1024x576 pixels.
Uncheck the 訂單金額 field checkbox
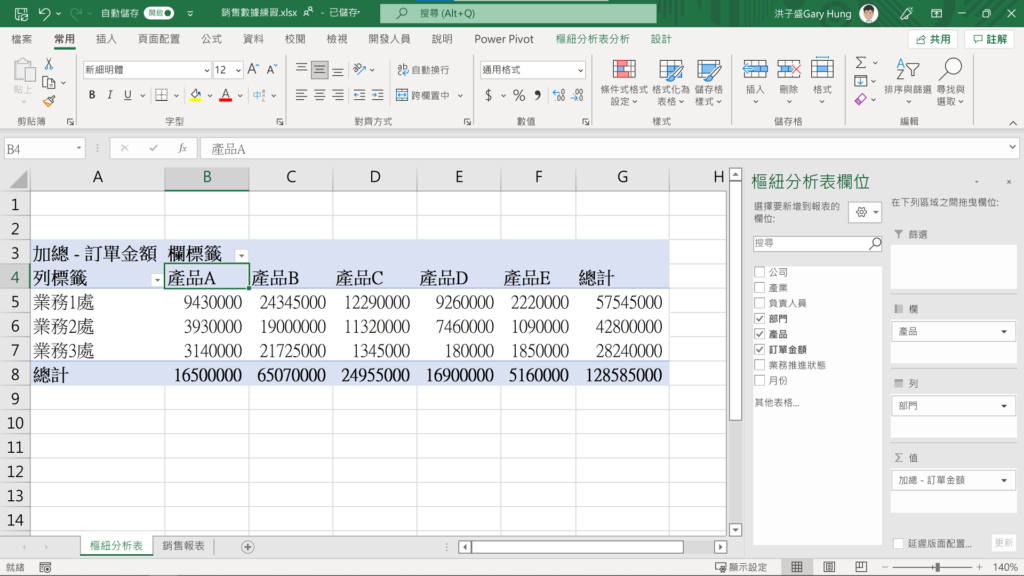(760, 350)
